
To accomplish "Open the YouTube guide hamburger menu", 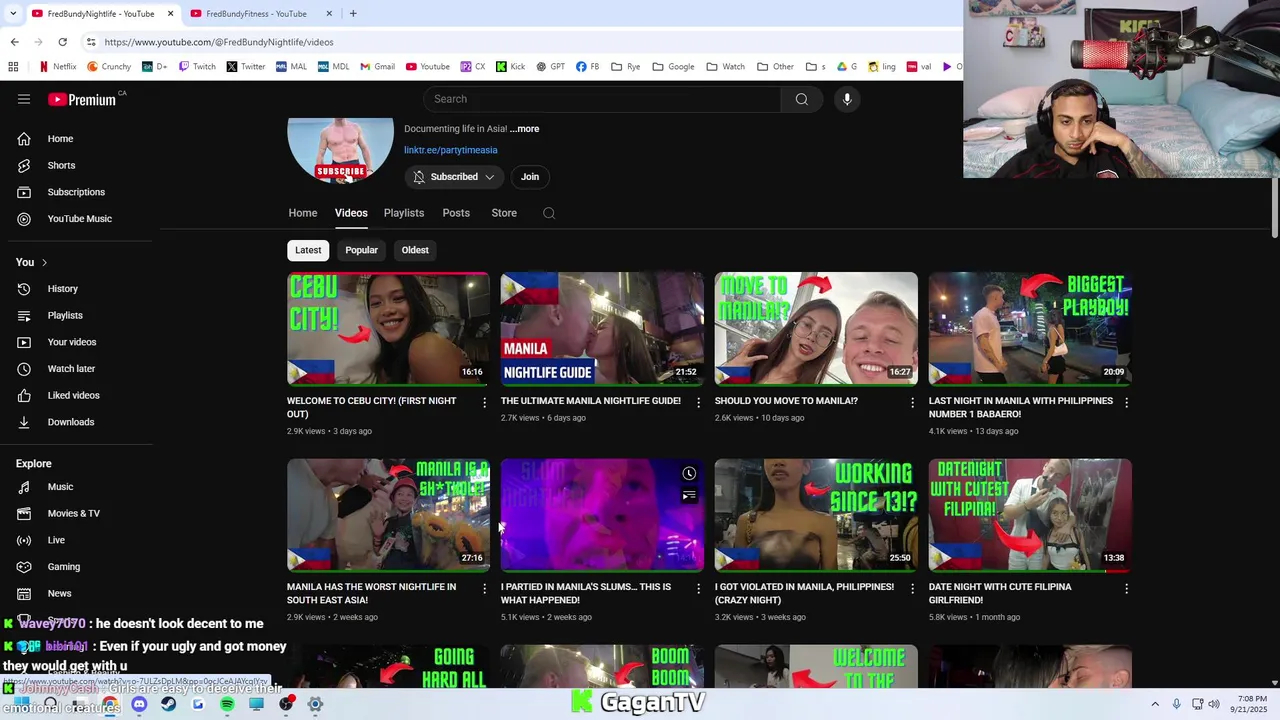I will (x=24, y=99).
